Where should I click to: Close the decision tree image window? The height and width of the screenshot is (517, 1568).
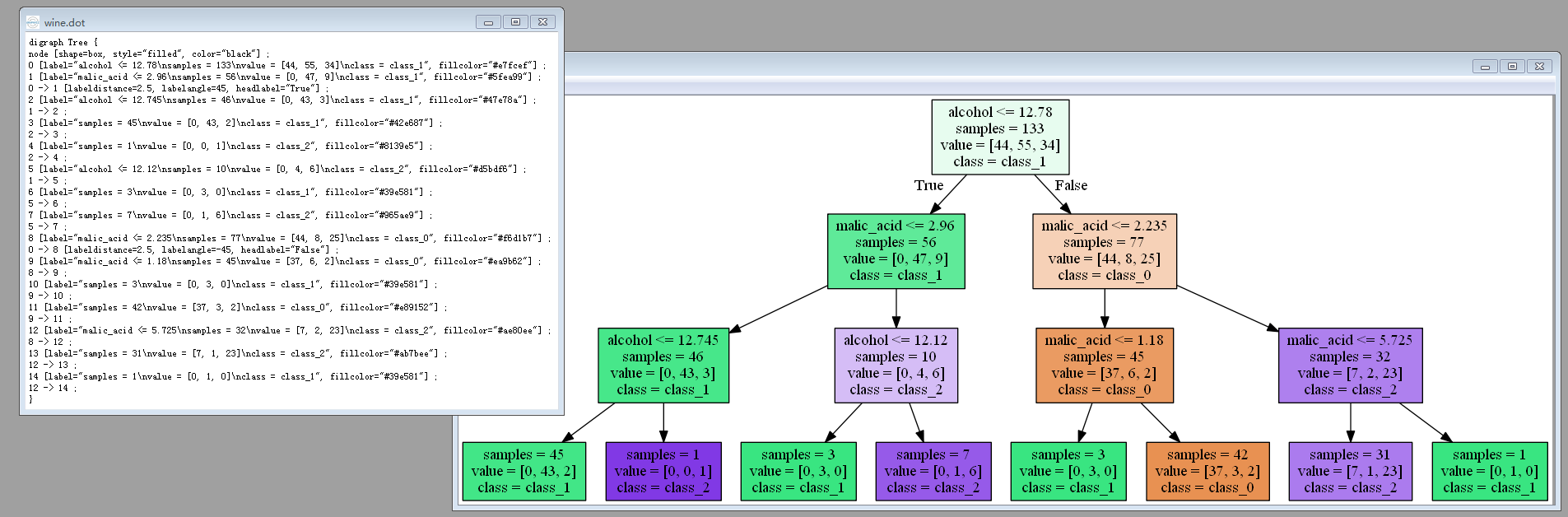(1540, 66)
